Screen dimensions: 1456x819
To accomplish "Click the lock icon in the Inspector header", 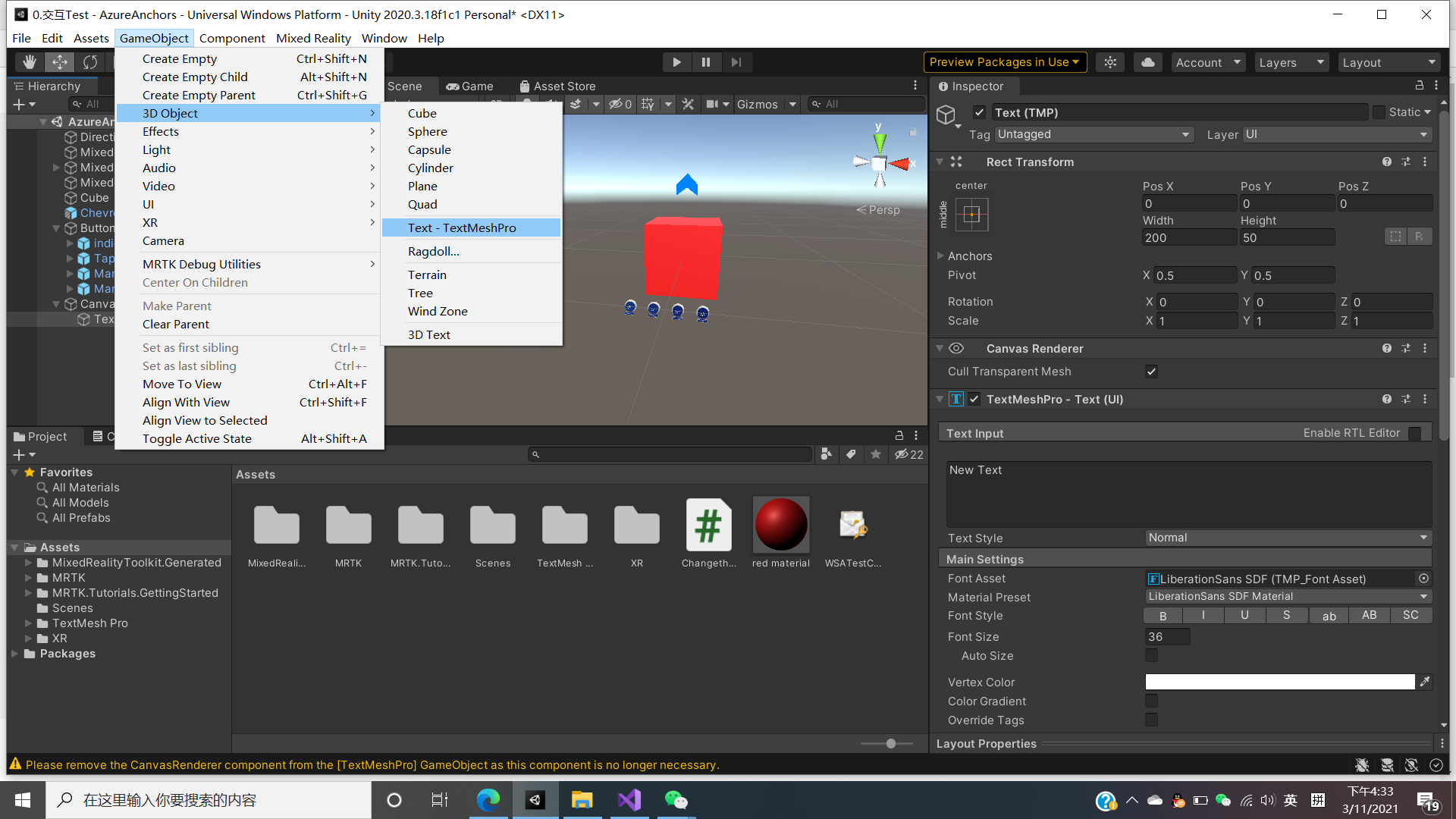I will click(x=1419, y=86).
